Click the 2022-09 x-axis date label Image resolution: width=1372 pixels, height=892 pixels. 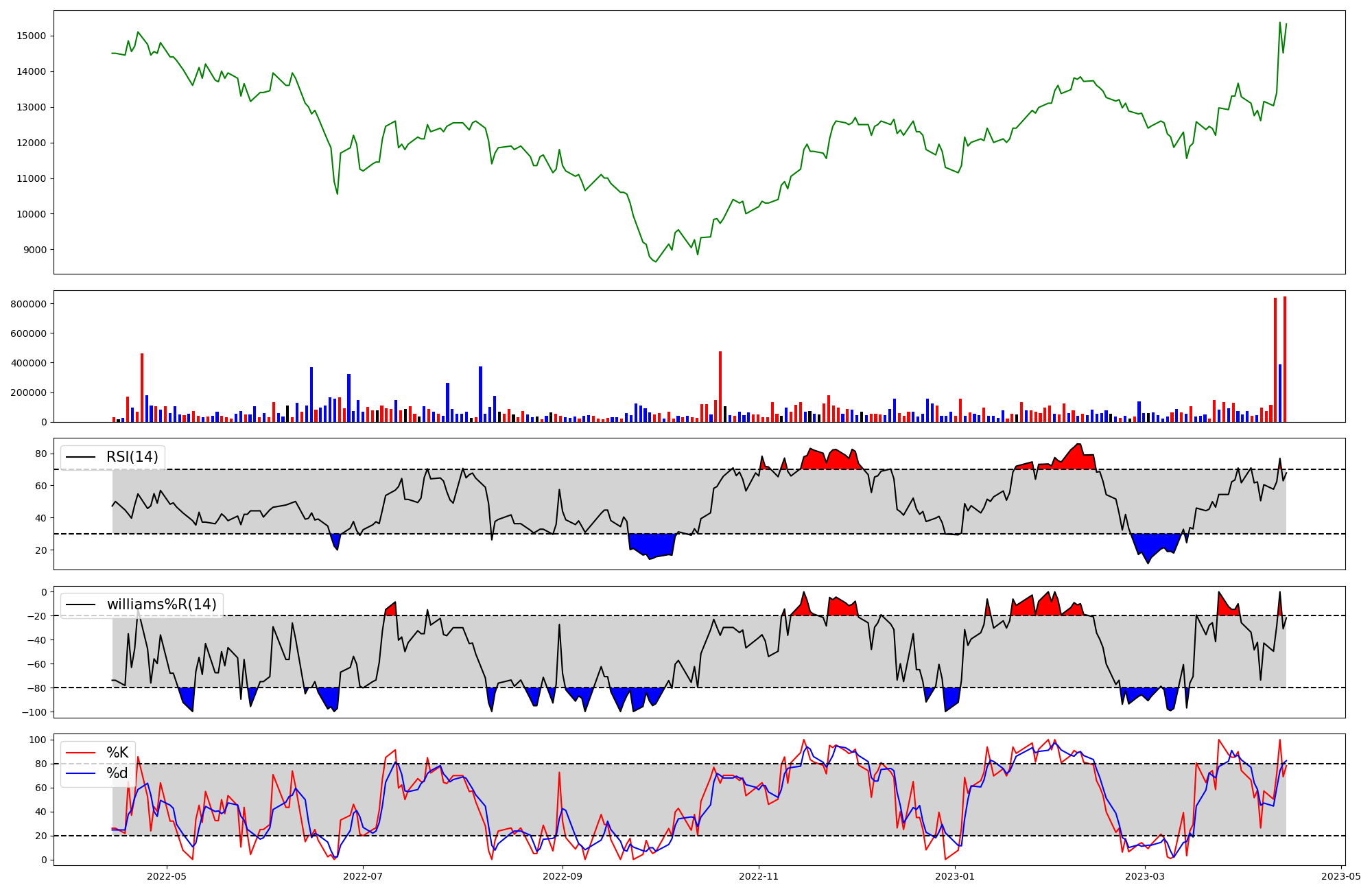[563, 876]
